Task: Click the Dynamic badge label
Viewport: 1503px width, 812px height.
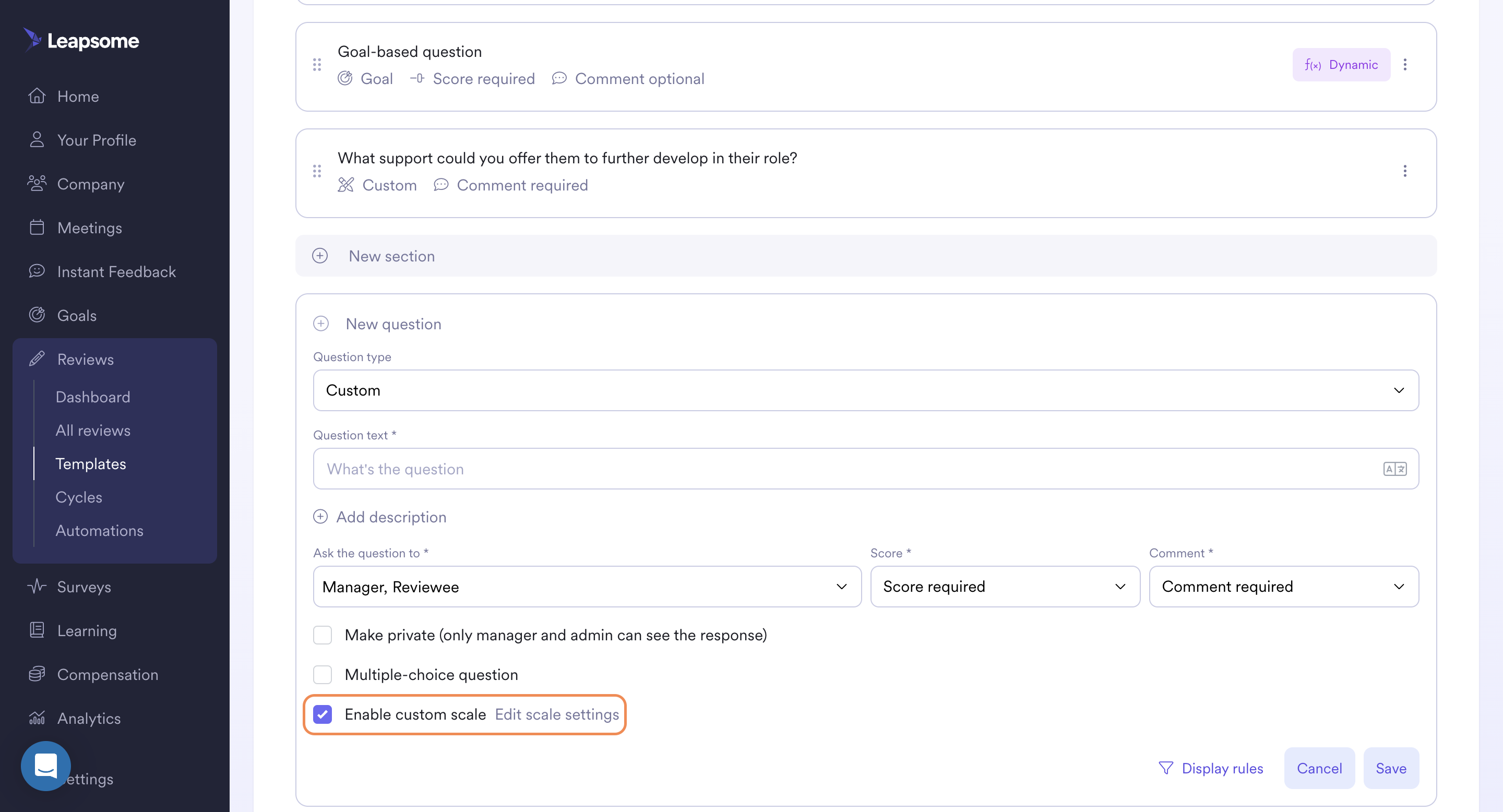Action: tap(1353, 65)
